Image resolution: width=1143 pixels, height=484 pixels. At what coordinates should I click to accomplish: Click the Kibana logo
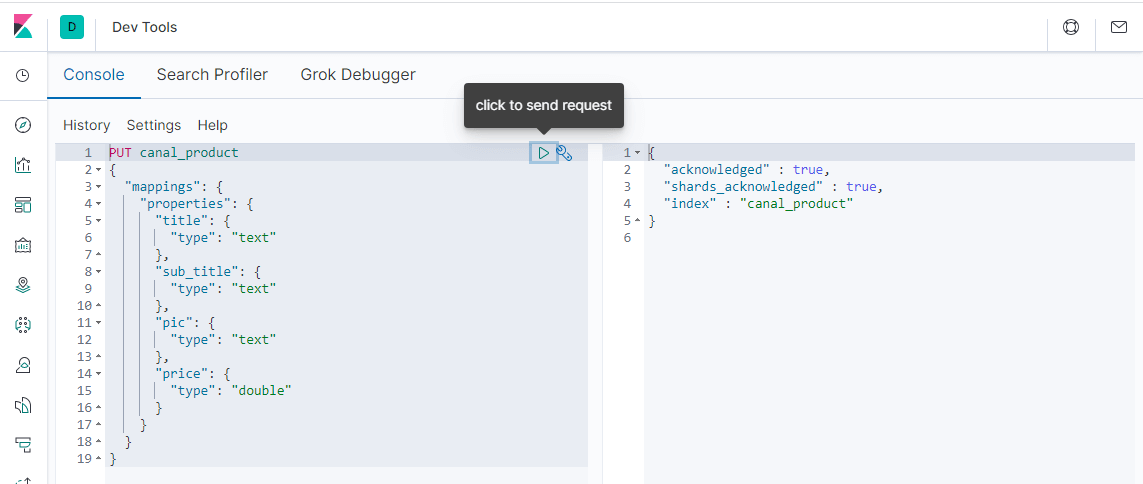pos(23,27)
